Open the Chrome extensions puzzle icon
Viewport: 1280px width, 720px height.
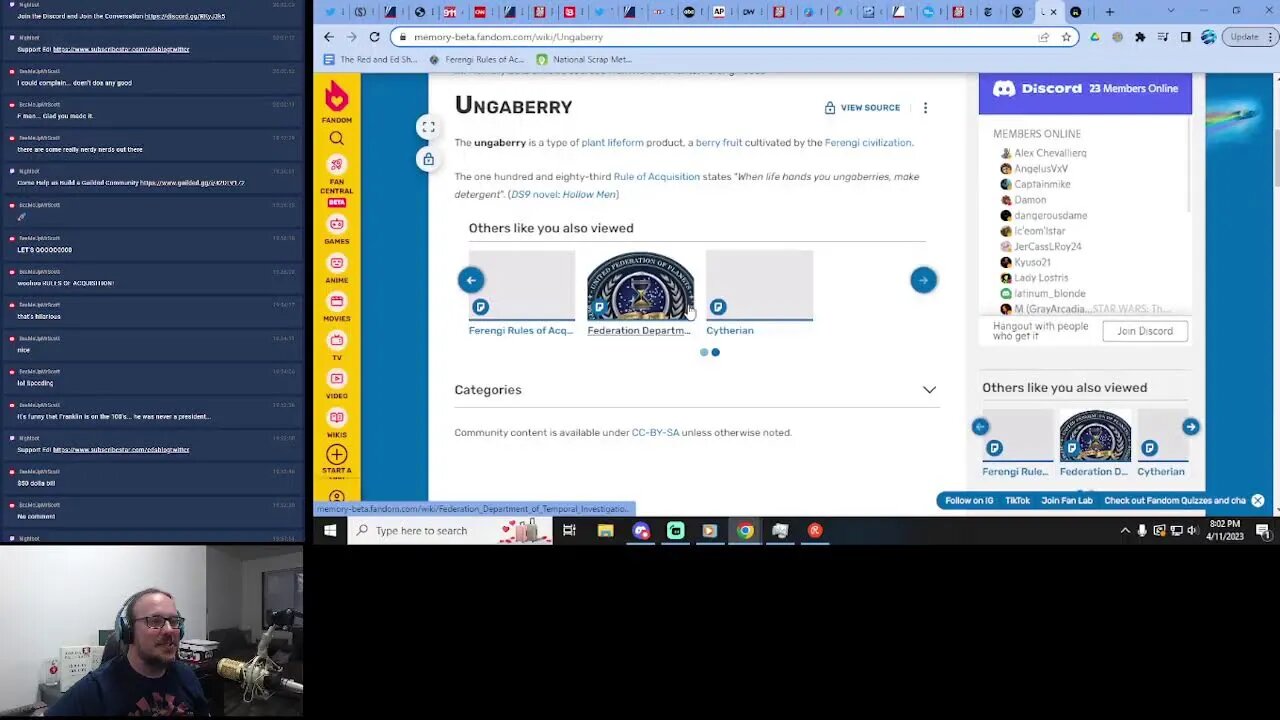(x=1140, y=37)
